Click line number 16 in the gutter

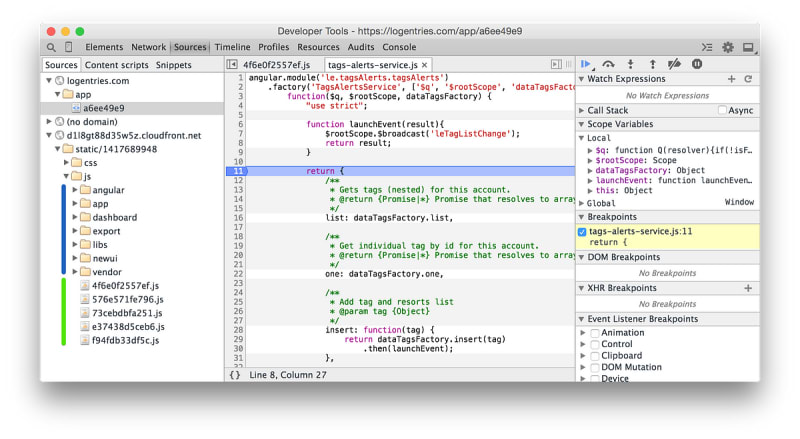239,218
